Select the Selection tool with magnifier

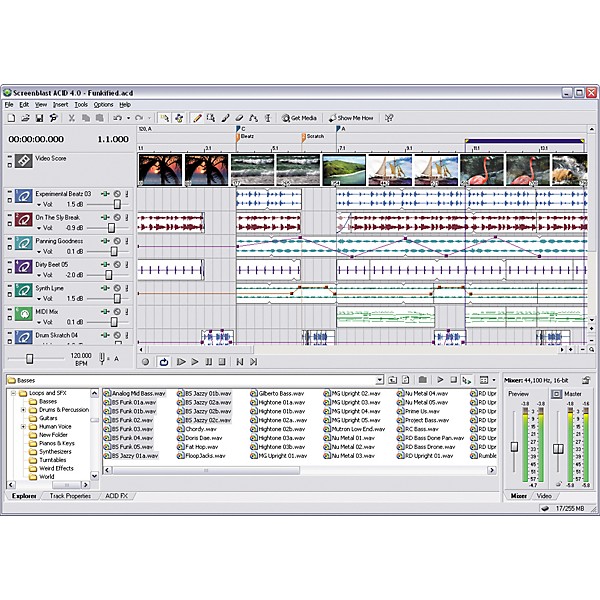(210, 118)
